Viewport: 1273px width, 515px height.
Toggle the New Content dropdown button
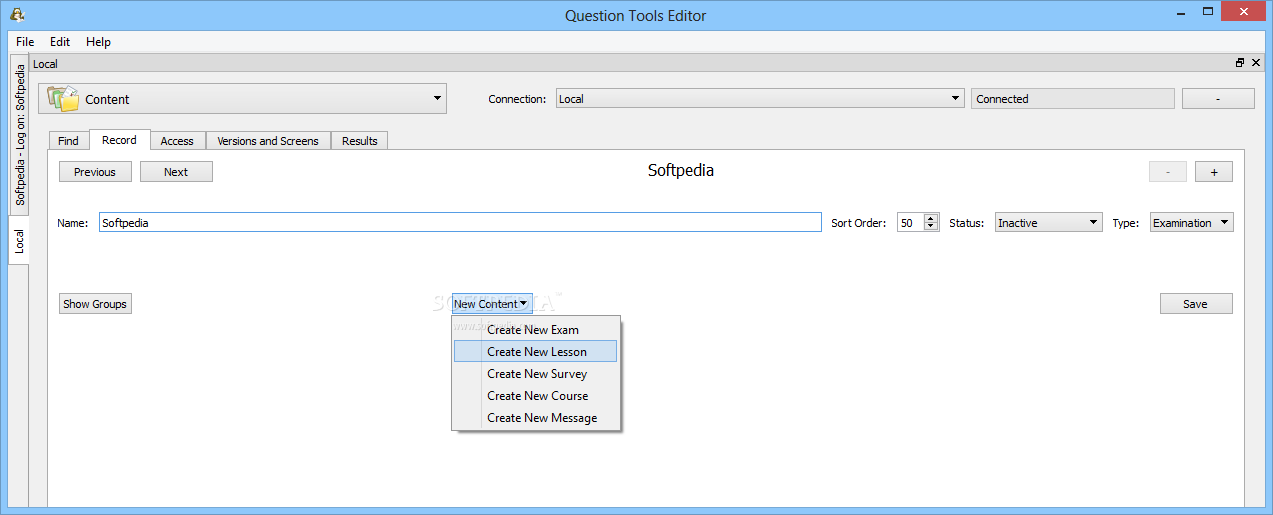[x=491, y=304]
